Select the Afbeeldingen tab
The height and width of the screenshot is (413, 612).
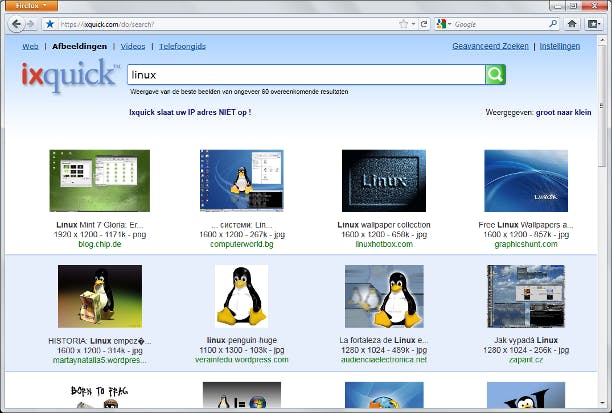[x=79, y=46]
